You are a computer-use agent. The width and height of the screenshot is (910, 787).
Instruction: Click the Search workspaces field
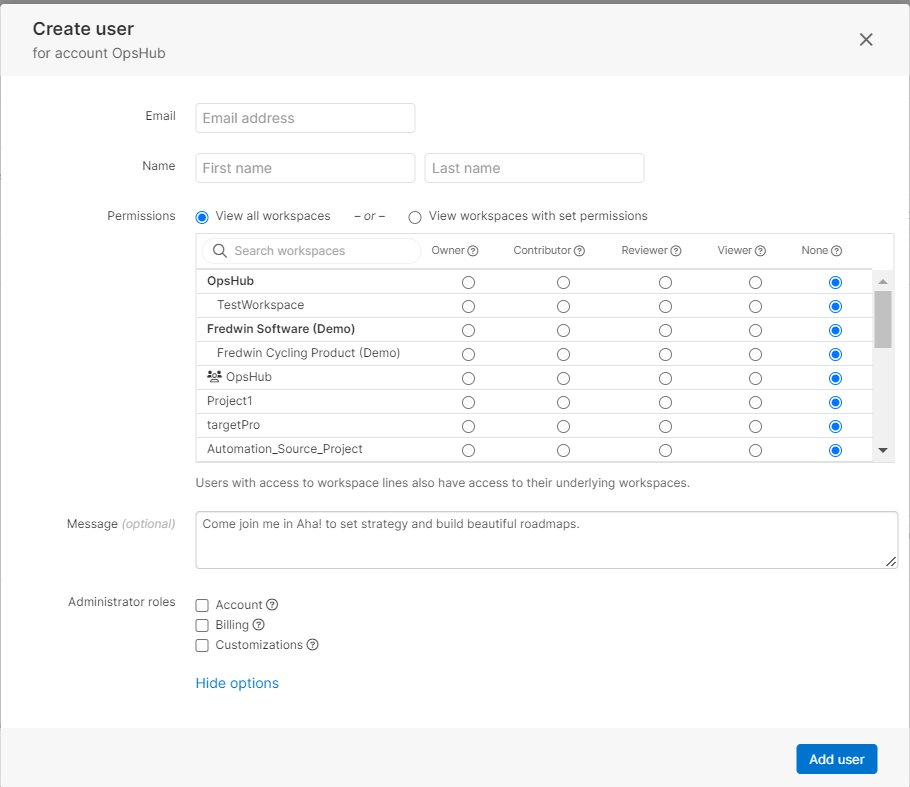click(x=320, y=251)
